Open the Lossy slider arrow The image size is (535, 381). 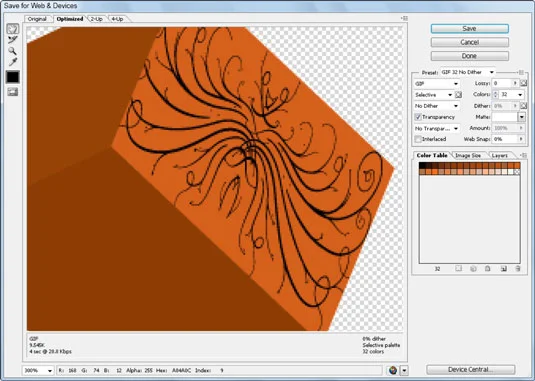515,83
